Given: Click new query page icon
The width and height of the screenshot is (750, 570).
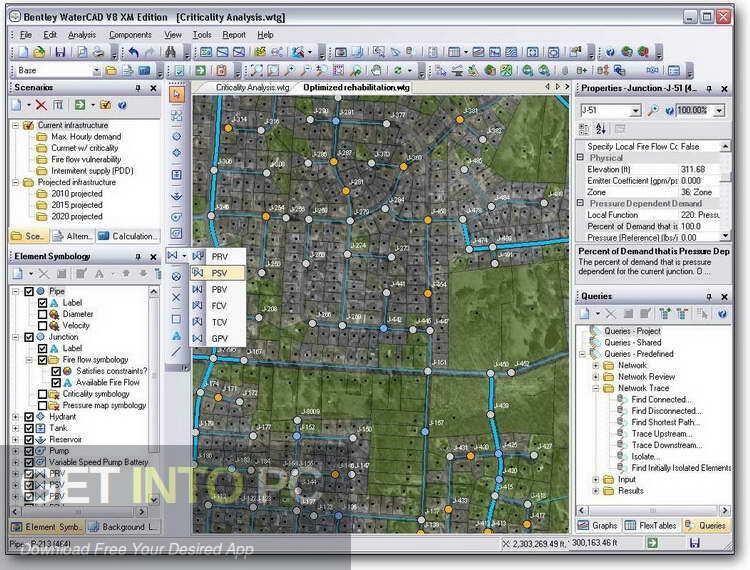Looking at the screenshot, I should (x=585, y=314).
